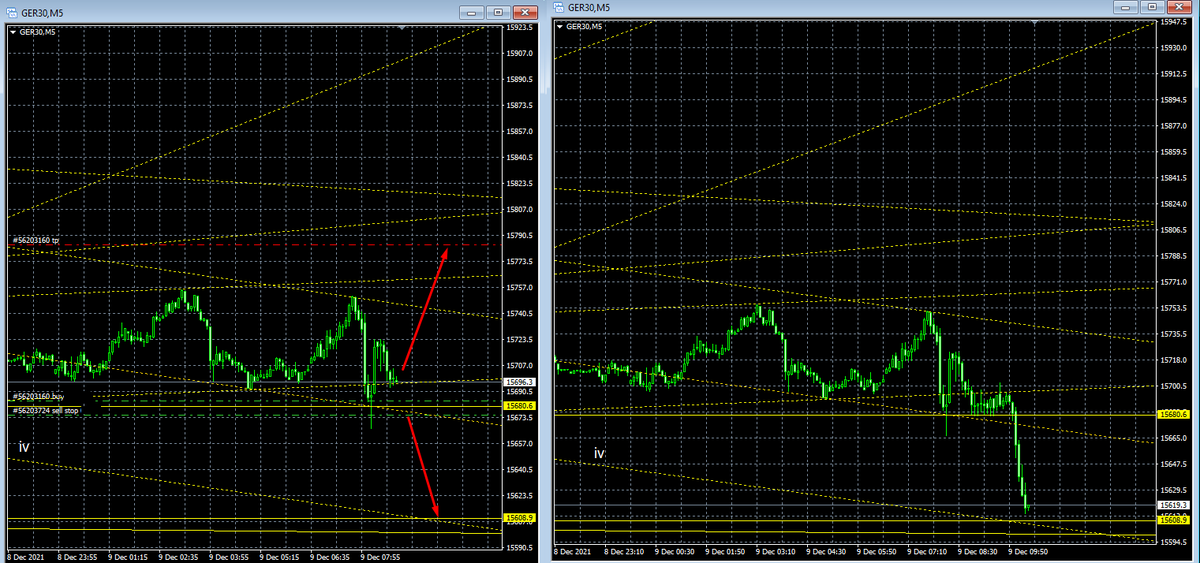
Task: Open the GER30,M5 dropdown triangle in right chart
Action: click(x=558, y=26)
